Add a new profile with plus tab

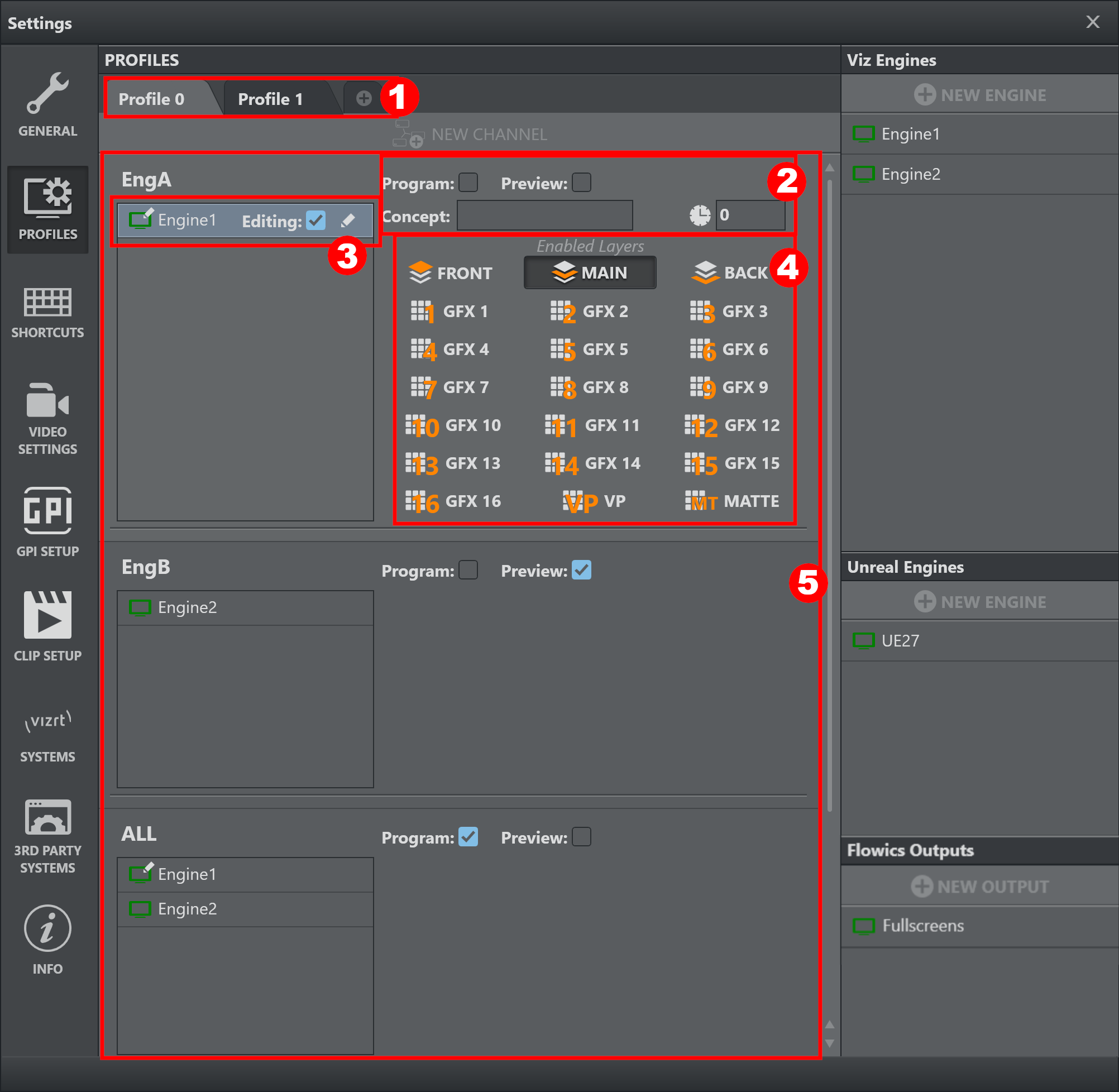tap(364, 99)
